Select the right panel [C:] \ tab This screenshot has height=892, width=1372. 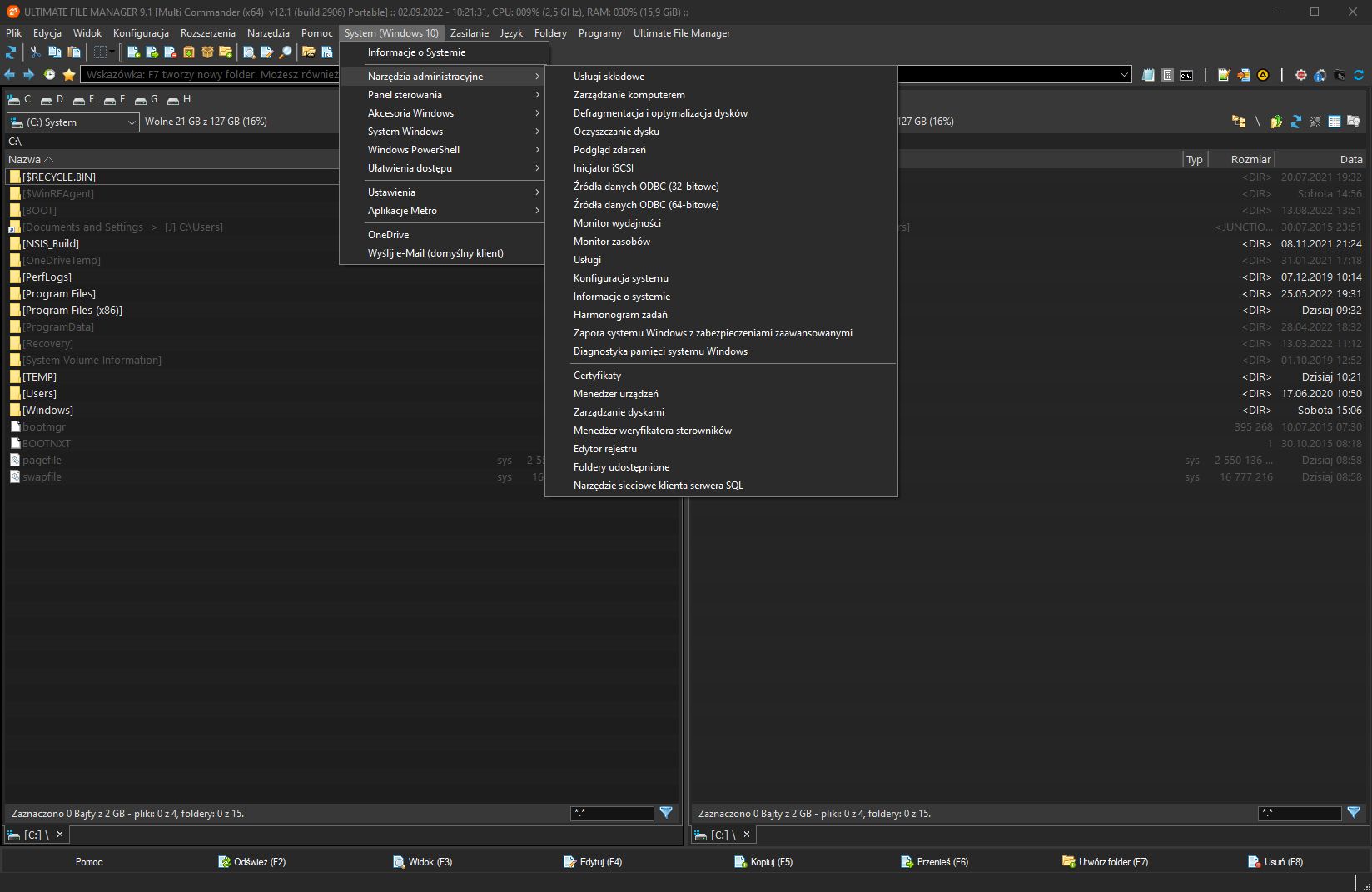click(x=723, y=835)
